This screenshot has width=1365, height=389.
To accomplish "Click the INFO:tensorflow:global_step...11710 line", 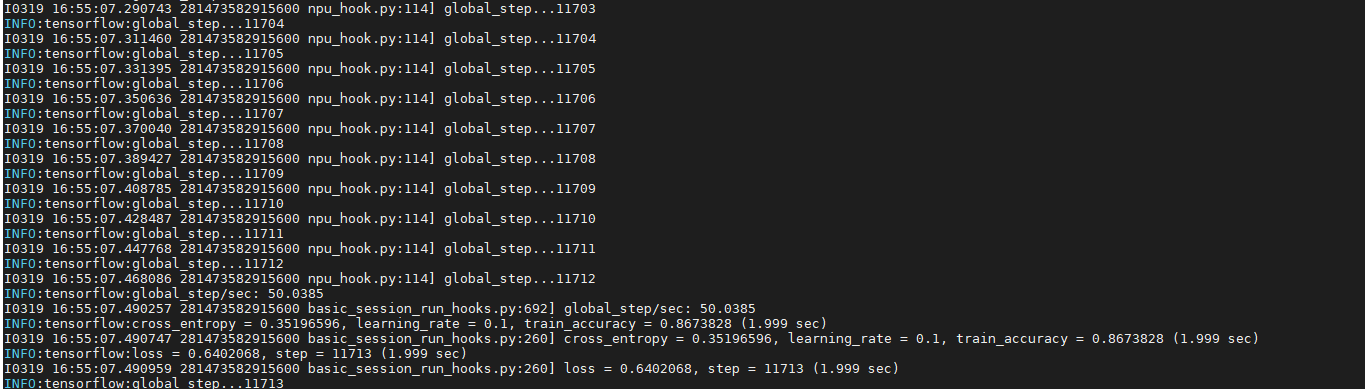I will (x=144, y=203).
